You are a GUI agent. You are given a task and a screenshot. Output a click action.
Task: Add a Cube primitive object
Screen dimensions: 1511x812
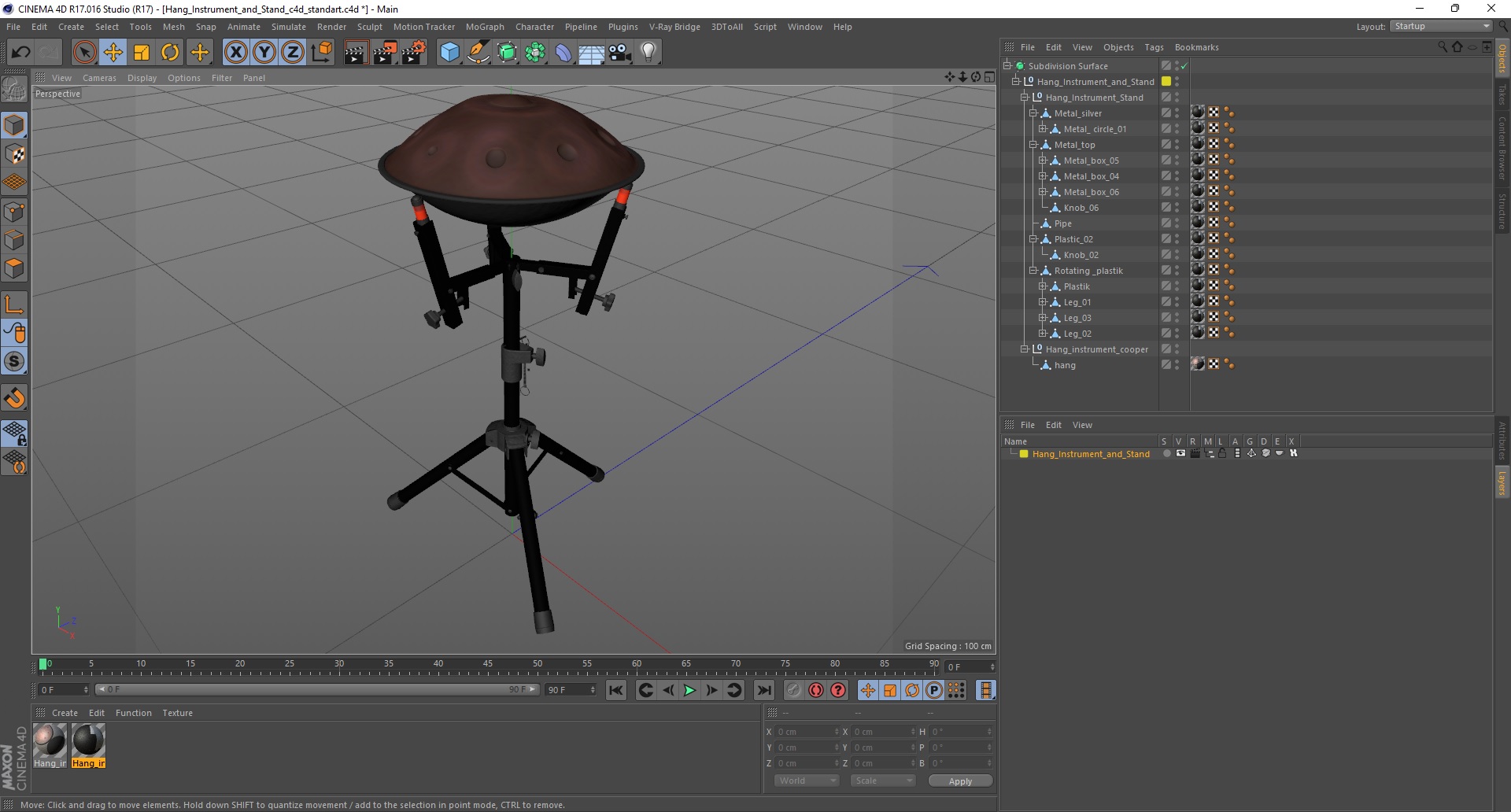click(x=449, y=53)
